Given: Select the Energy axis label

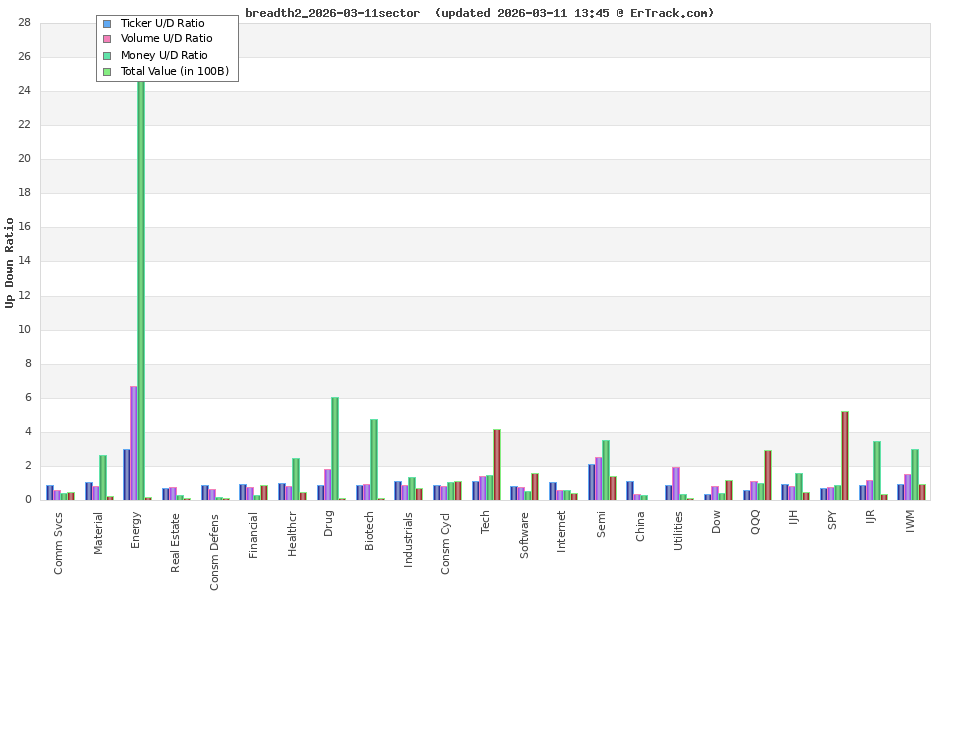Looking at the screenshot, I should click(x=138, y=530).
